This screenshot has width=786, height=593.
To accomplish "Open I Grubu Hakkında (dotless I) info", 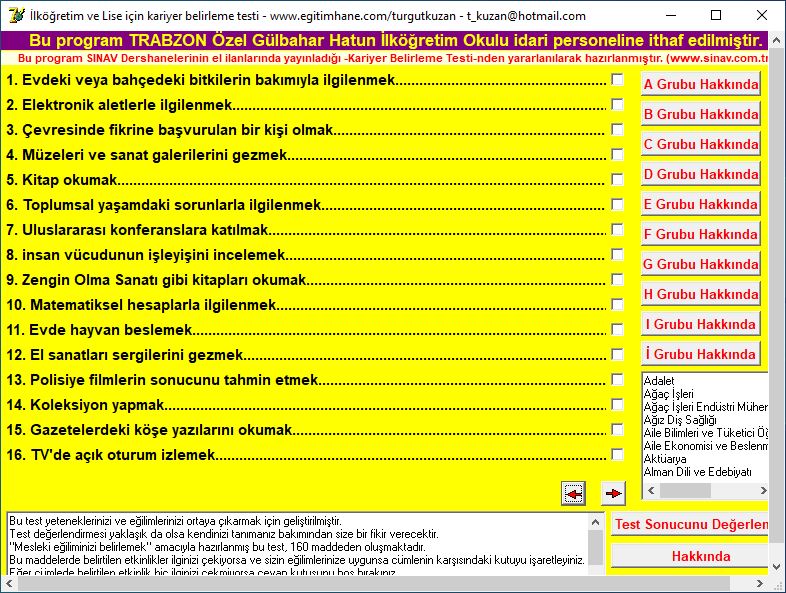I will pos(701,324).
